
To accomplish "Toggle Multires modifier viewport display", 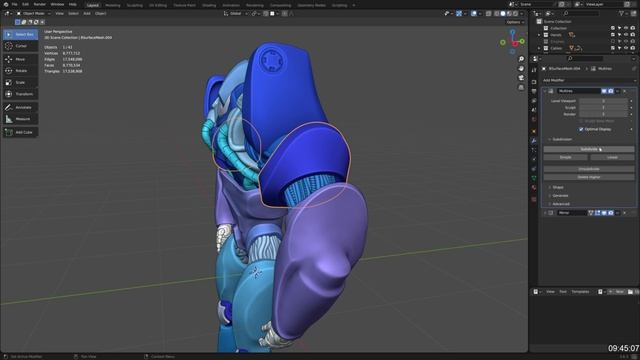I will coord(604,91).
